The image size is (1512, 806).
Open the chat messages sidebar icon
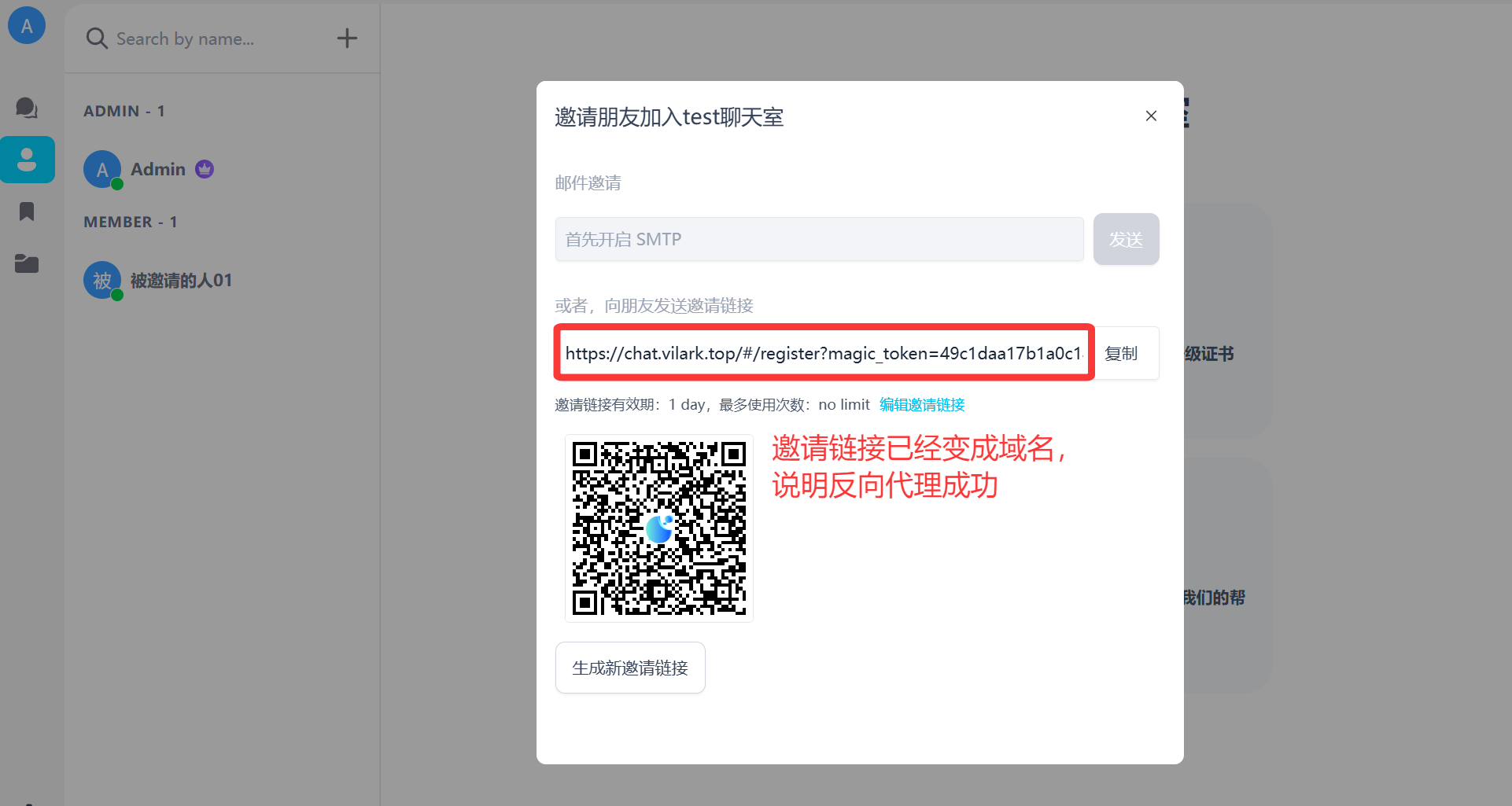[27, 108]
